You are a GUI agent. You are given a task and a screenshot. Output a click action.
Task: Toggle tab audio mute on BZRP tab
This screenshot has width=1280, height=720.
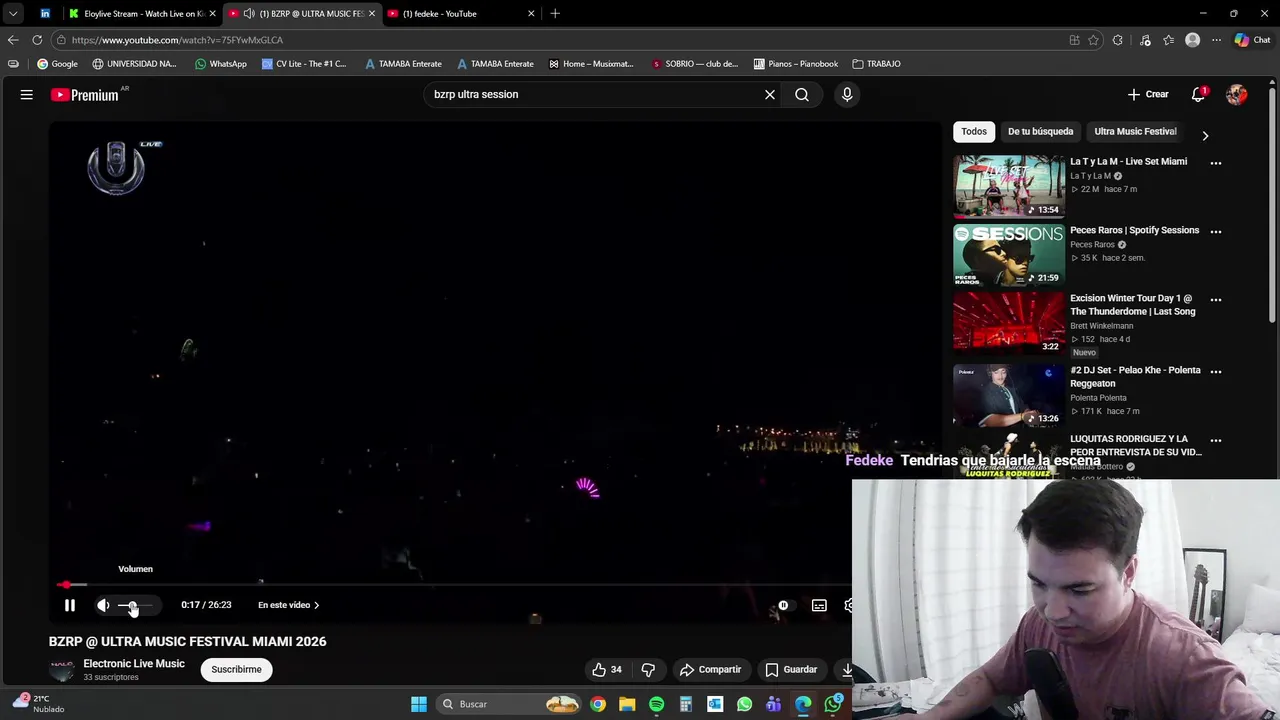click(249, 14)
